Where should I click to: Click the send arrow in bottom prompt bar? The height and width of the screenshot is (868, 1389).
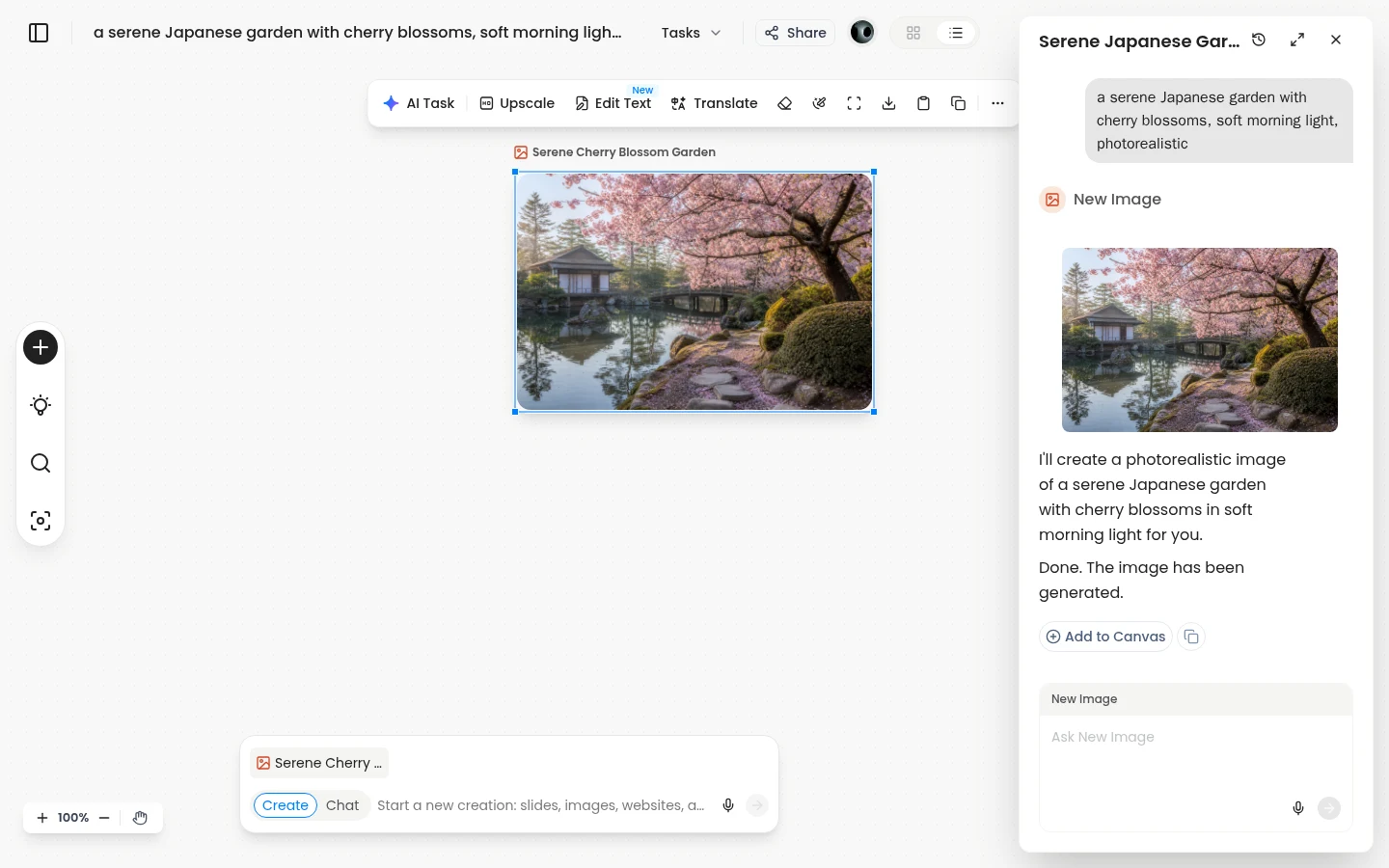[x=757, y=805]
